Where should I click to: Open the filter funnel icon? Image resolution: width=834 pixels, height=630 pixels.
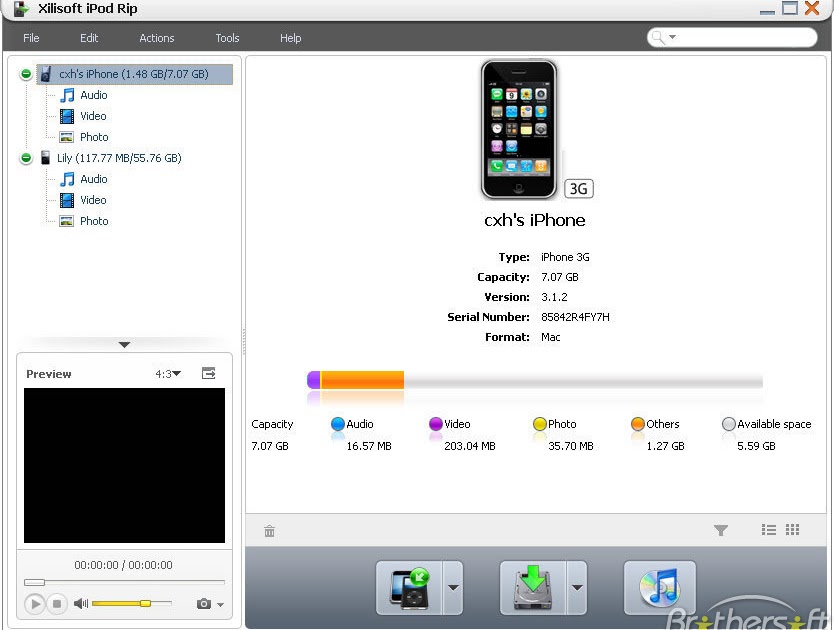(721, 530)
